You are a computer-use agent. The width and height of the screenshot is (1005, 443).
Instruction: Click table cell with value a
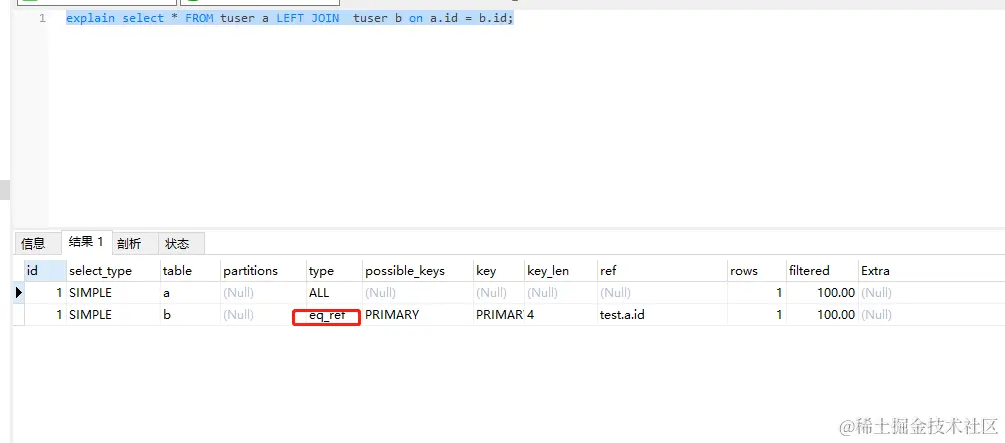(x=190, y=293)
